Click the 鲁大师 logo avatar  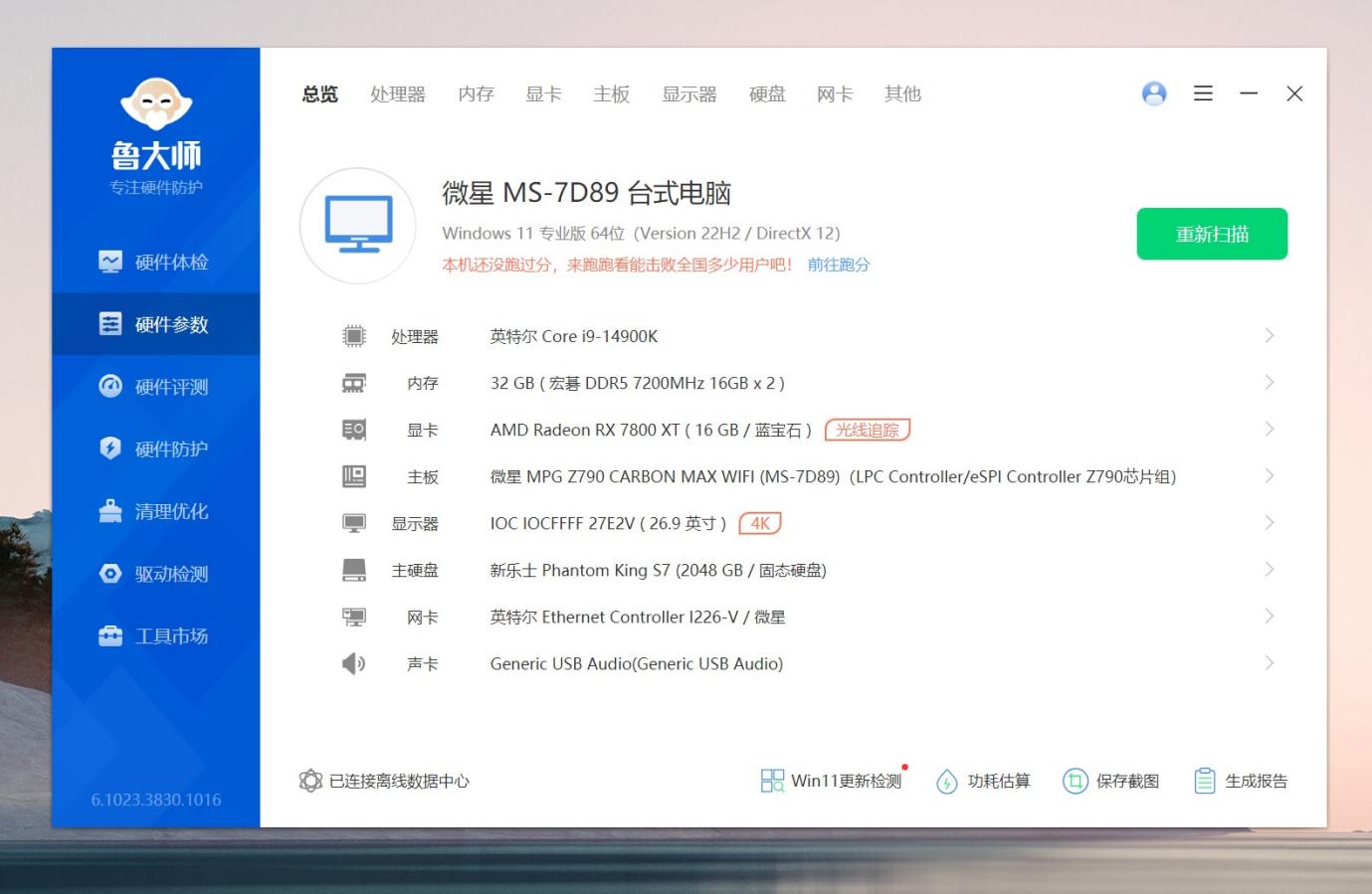pos(156,104)
